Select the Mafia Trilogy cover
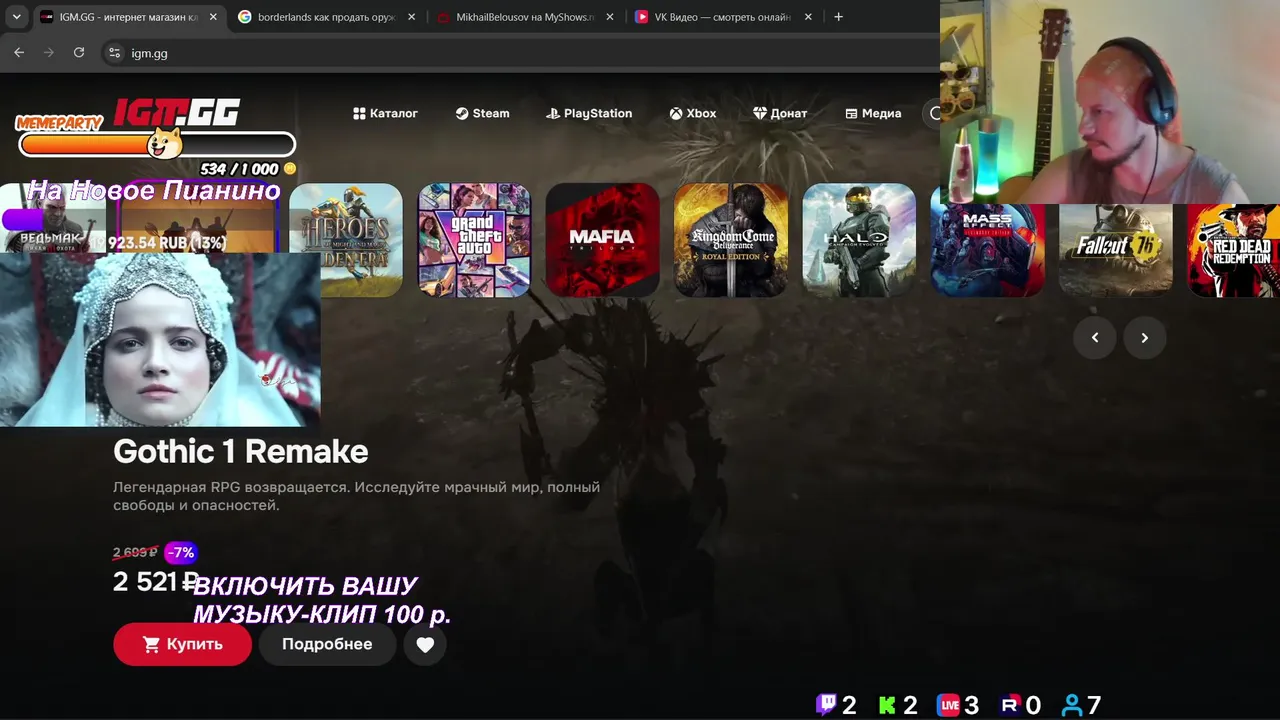 pos(602,240)
